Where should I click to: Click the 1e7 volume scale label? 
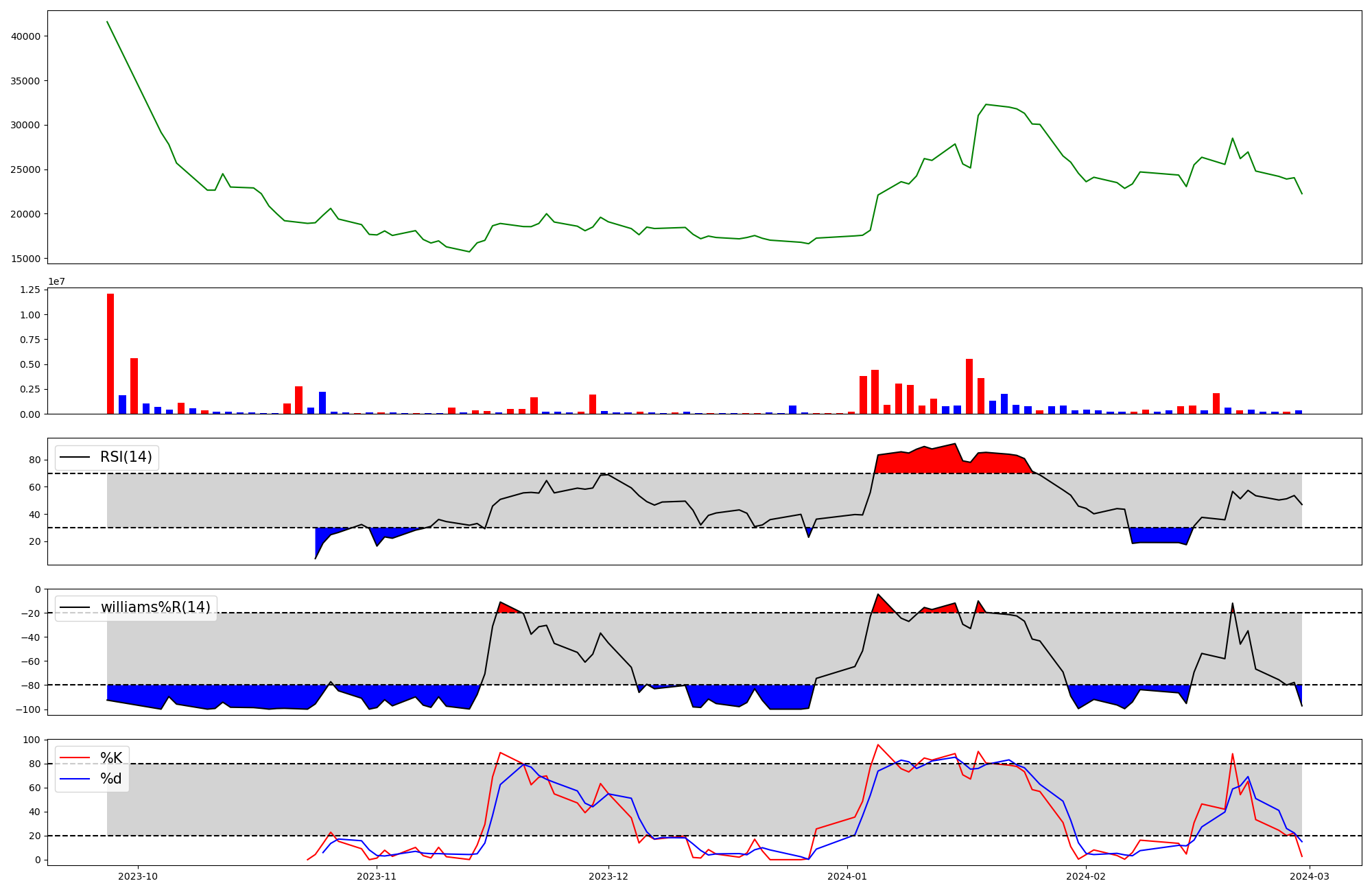coord(56,281)
